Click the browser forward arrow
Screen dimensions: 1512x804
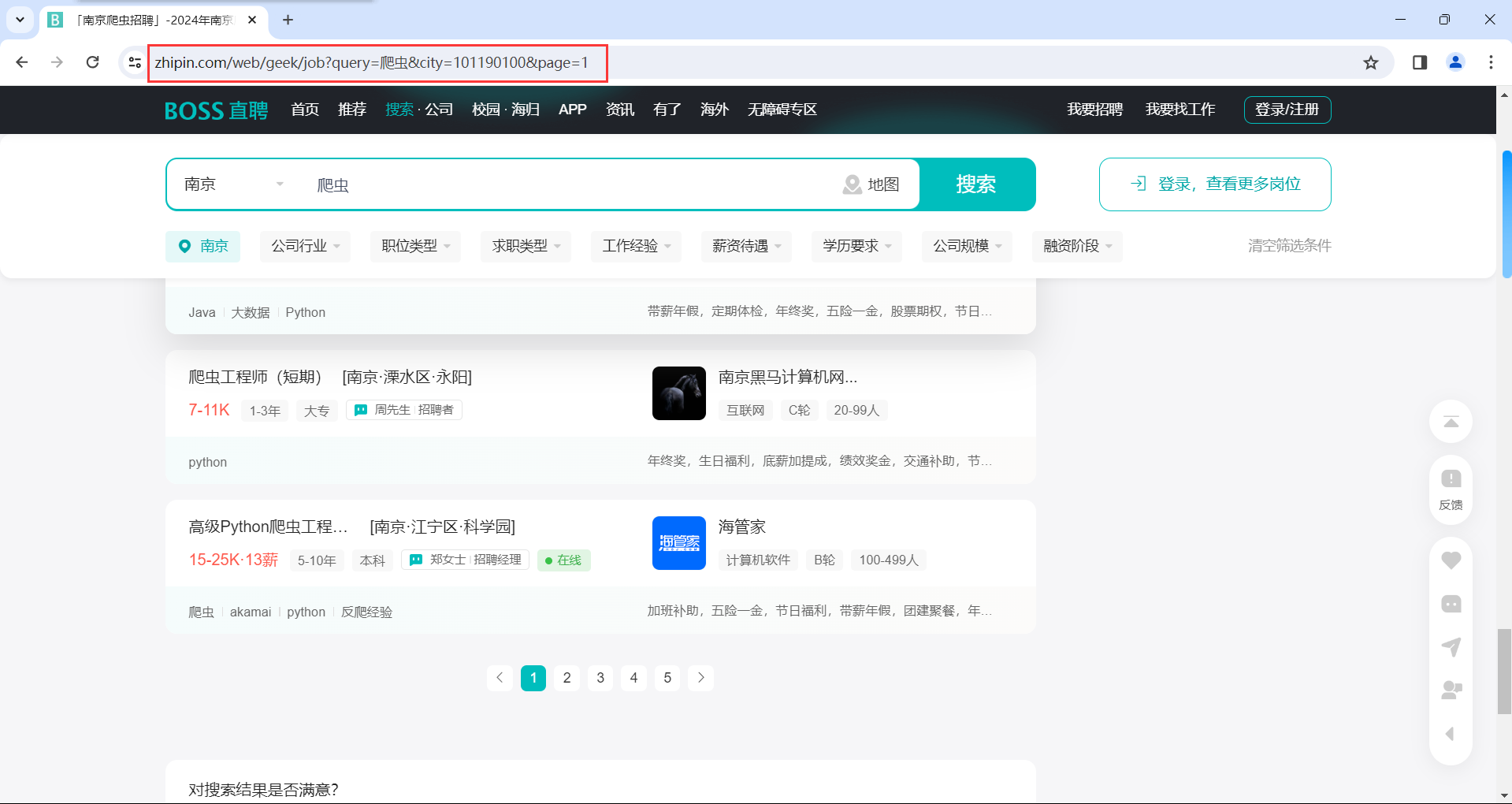point(57,62)
